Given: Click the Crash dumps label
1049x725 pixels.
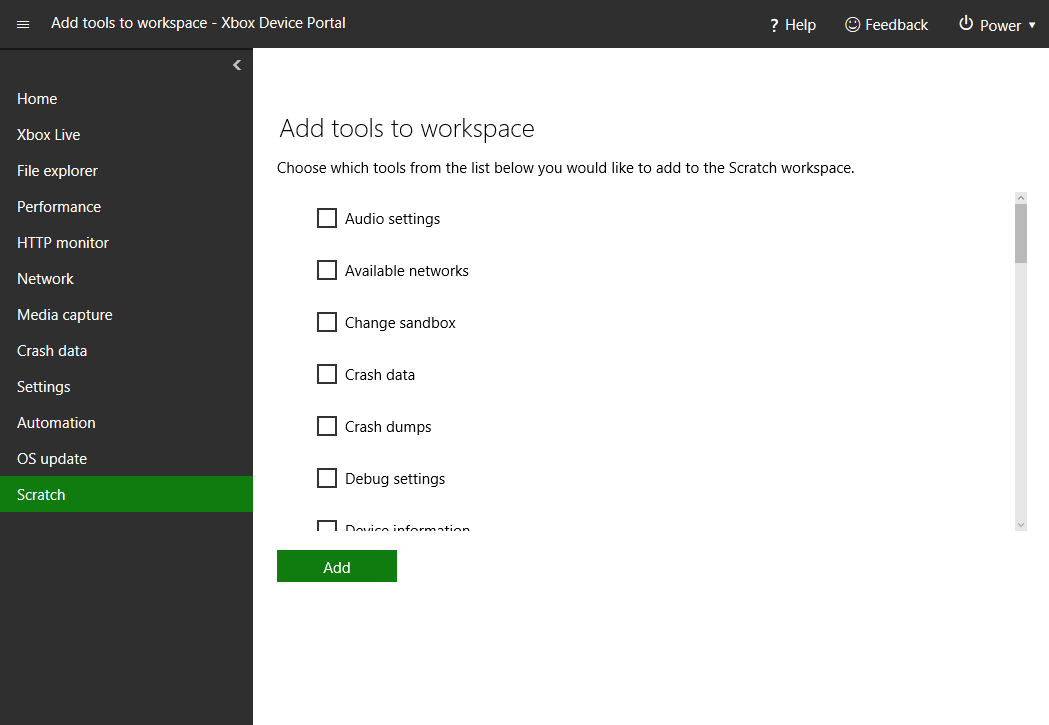Looking at the screenshot, I should click(x=388, y=427).
